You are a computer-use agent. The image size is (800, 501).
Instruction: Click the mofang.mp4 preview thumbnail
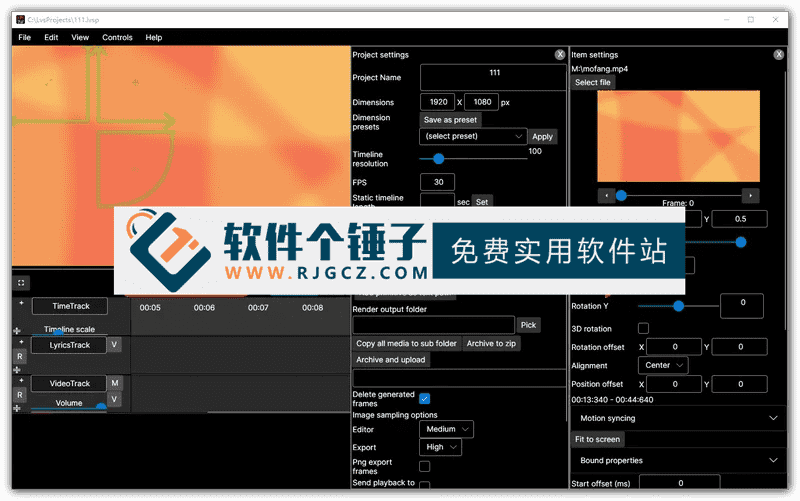(x=679, y=136)
